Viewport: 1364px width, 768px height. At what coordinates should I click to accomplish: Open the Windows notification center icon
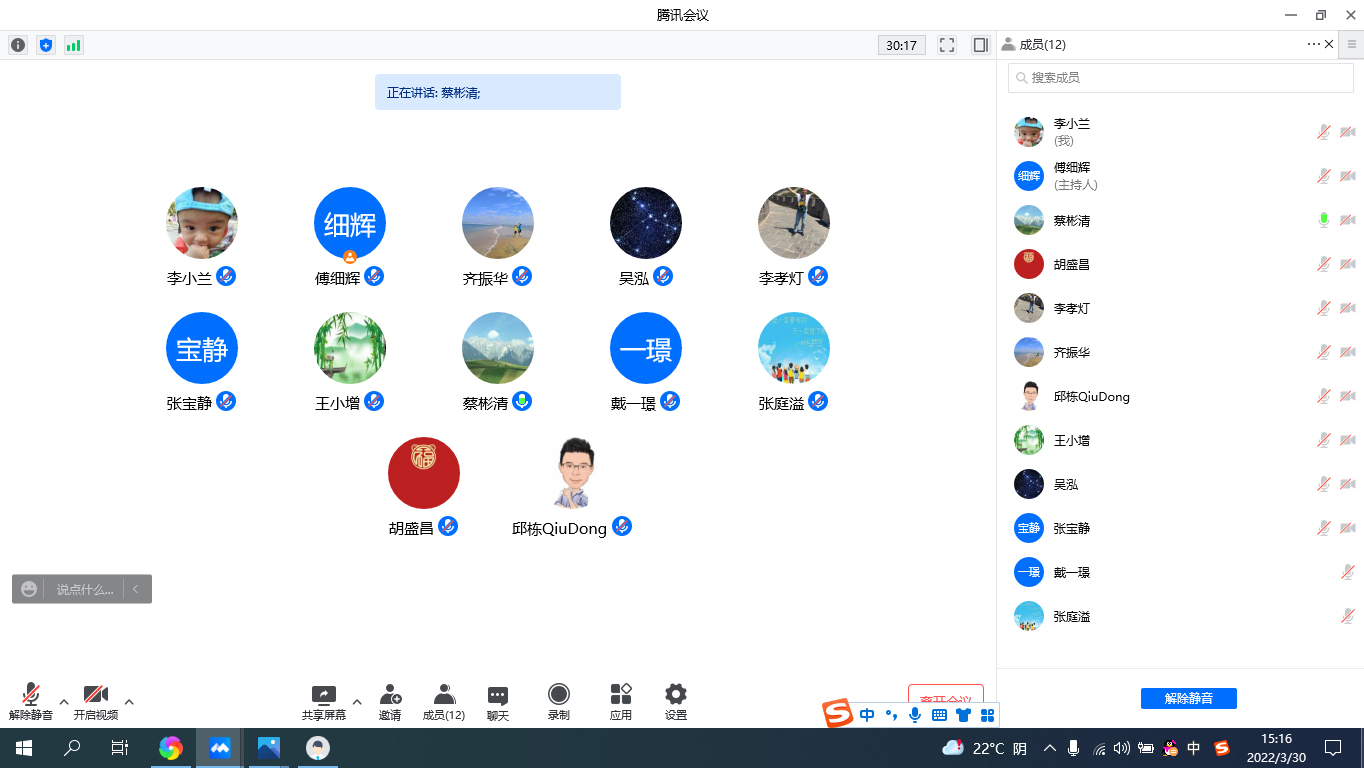[1332, 748]
